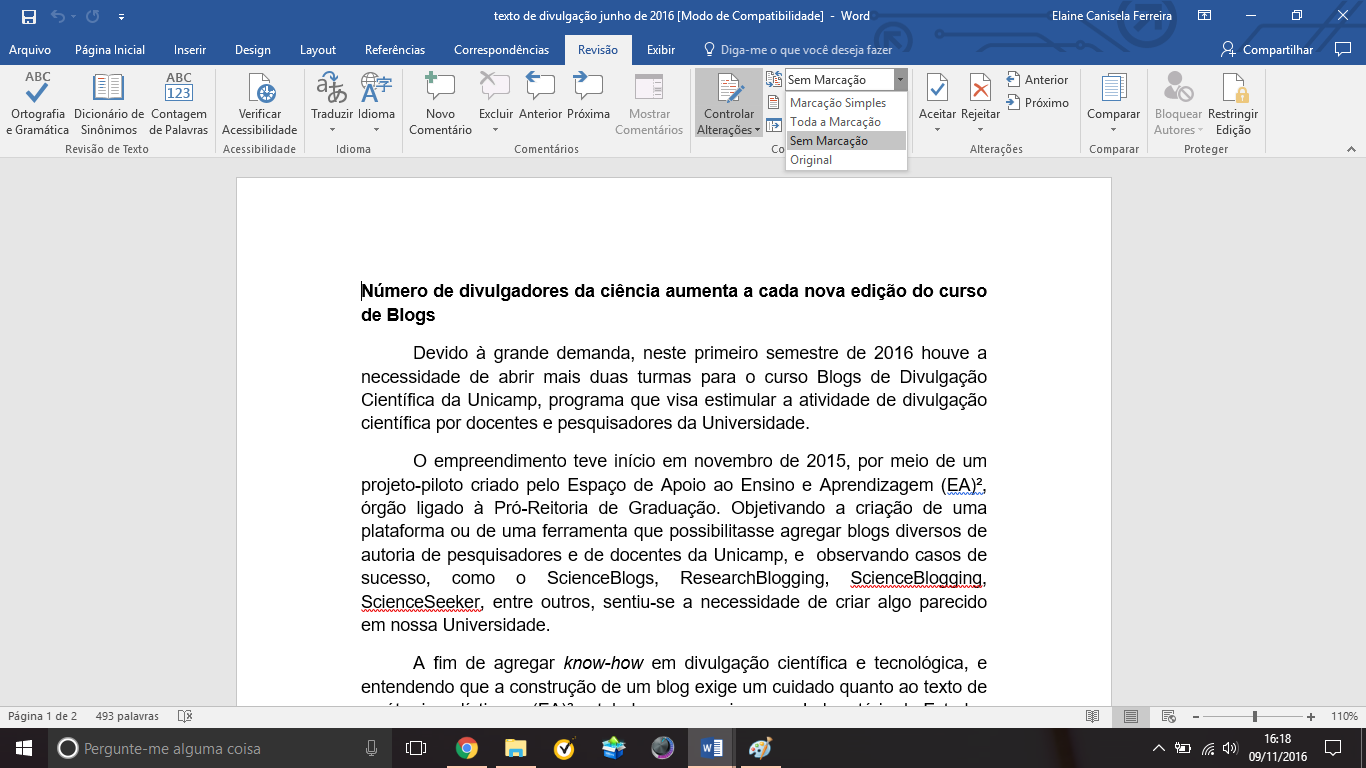
Task: Open the Traduzir translate tool
Action: tap(332, 104)
